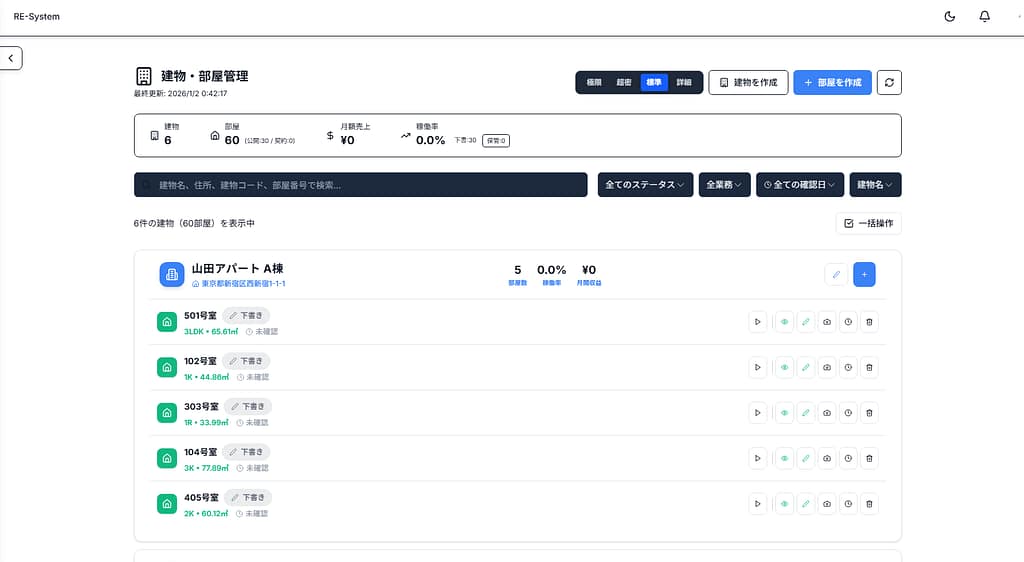Click the camera icon for room 102号室
The height and width of the screenshot is (562, 1024).
[826, 367]
